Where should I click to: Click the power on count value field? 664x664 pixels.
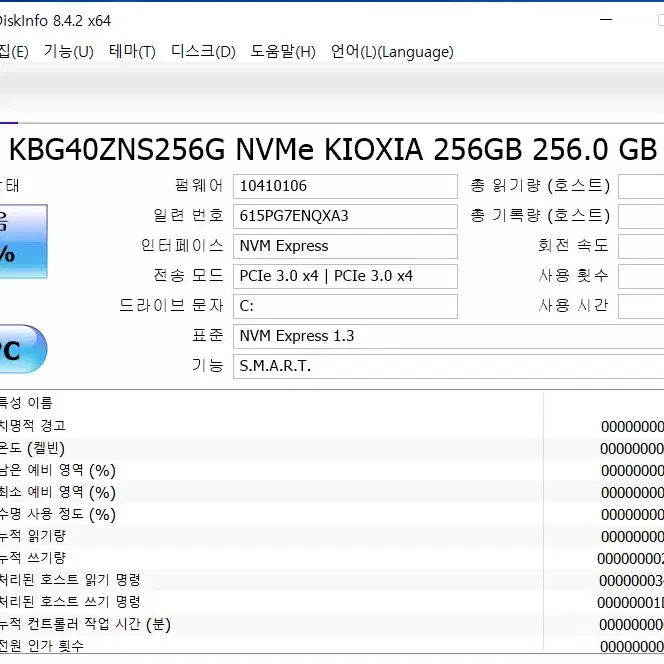[641, 277]
